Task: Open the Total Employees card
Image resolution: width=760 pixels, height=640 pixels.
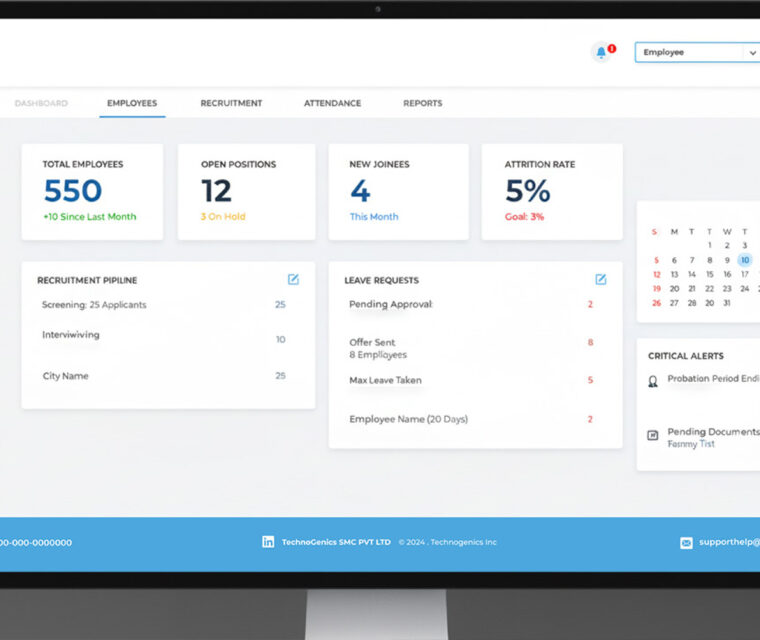Action: tap(92, 191)
